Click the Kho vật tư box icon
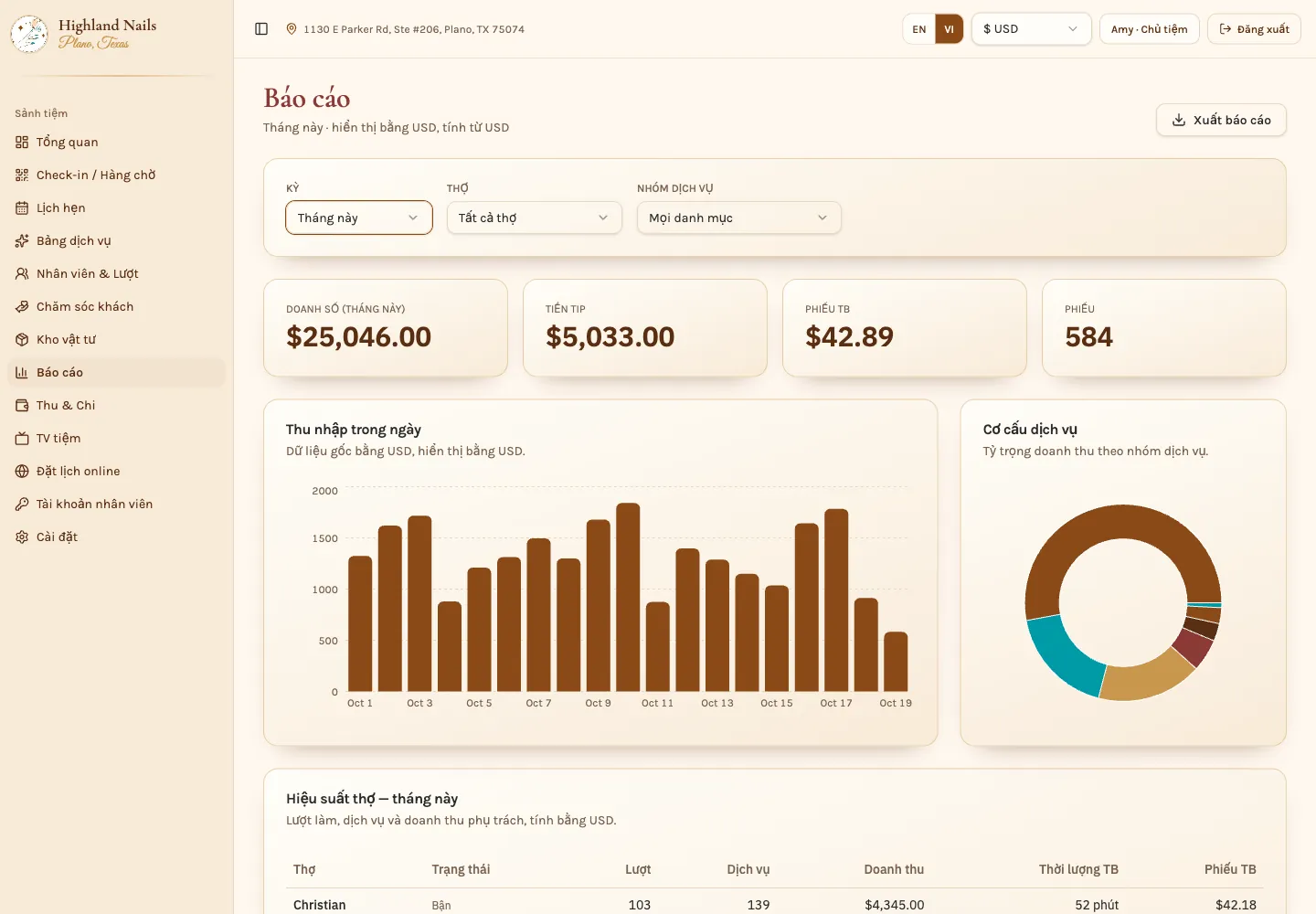Viewport: 1316px width, 914px height. (x=22, y=340)
